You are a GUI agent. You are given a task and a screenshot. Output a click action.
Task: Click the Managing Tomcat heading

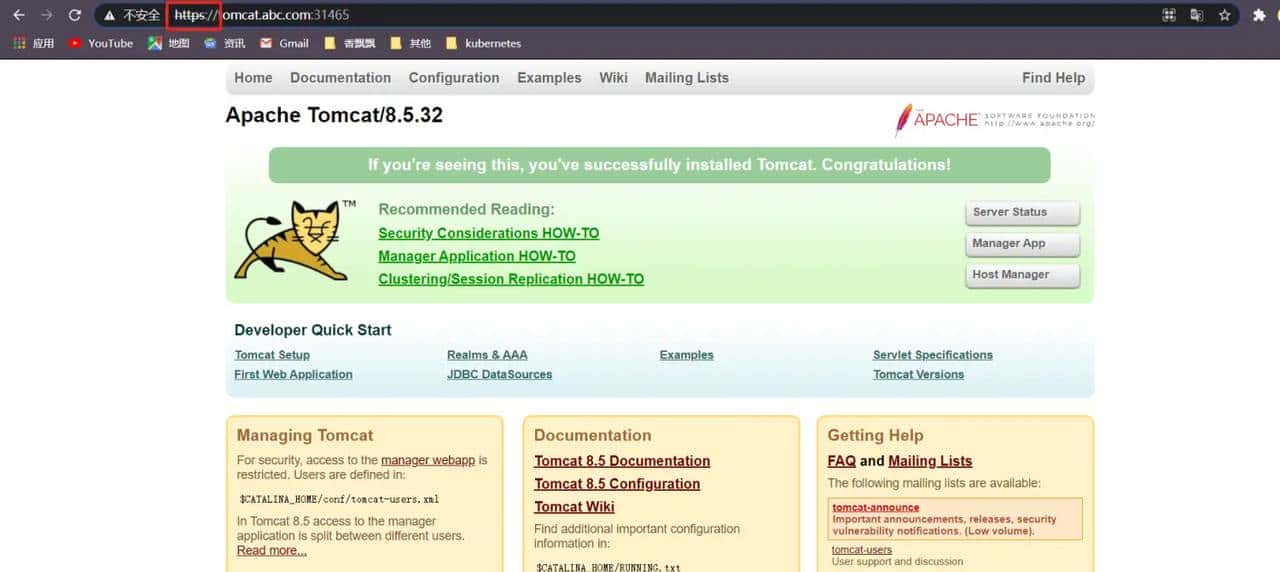(305, 435)
